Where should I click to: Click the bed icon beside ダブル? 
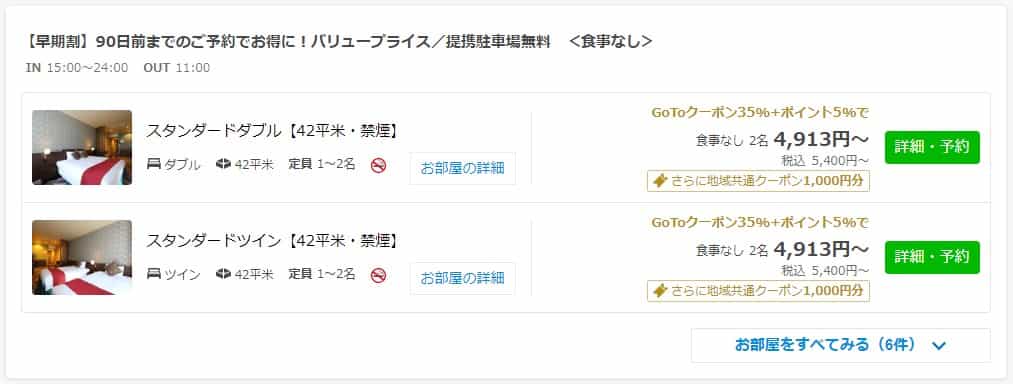[154, 165]
